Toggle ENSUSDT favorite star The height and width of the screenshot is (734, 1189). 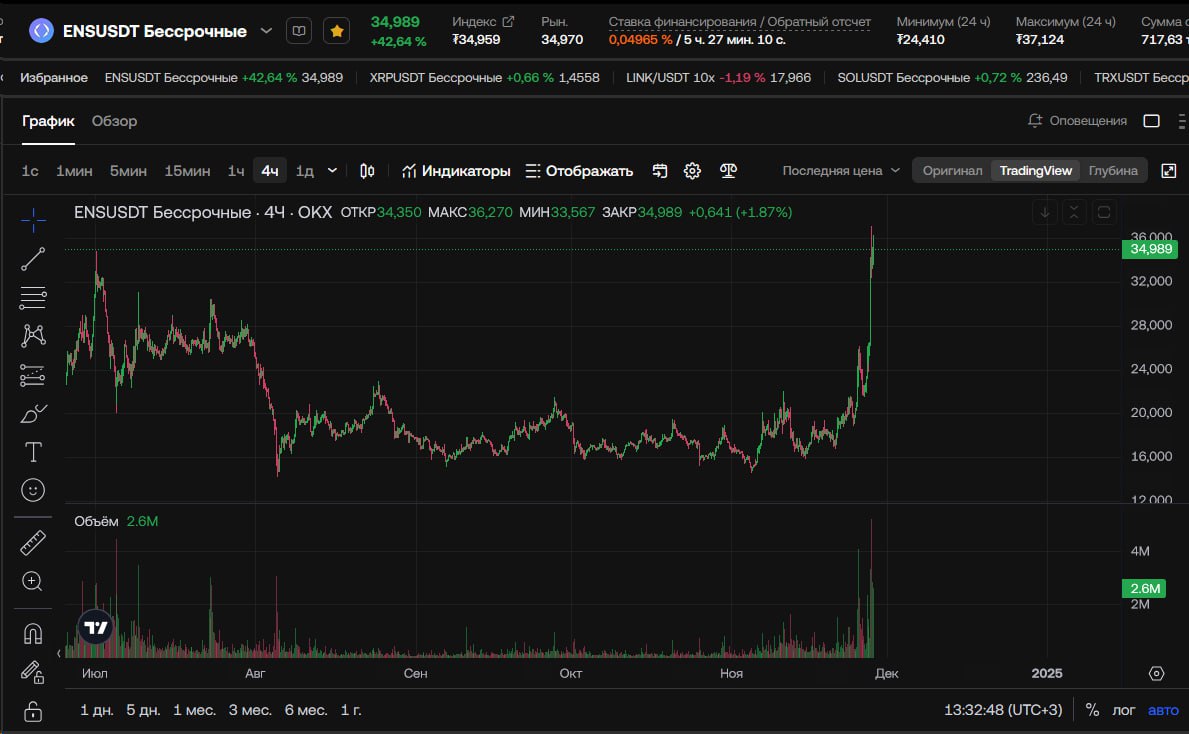point(337,31)
